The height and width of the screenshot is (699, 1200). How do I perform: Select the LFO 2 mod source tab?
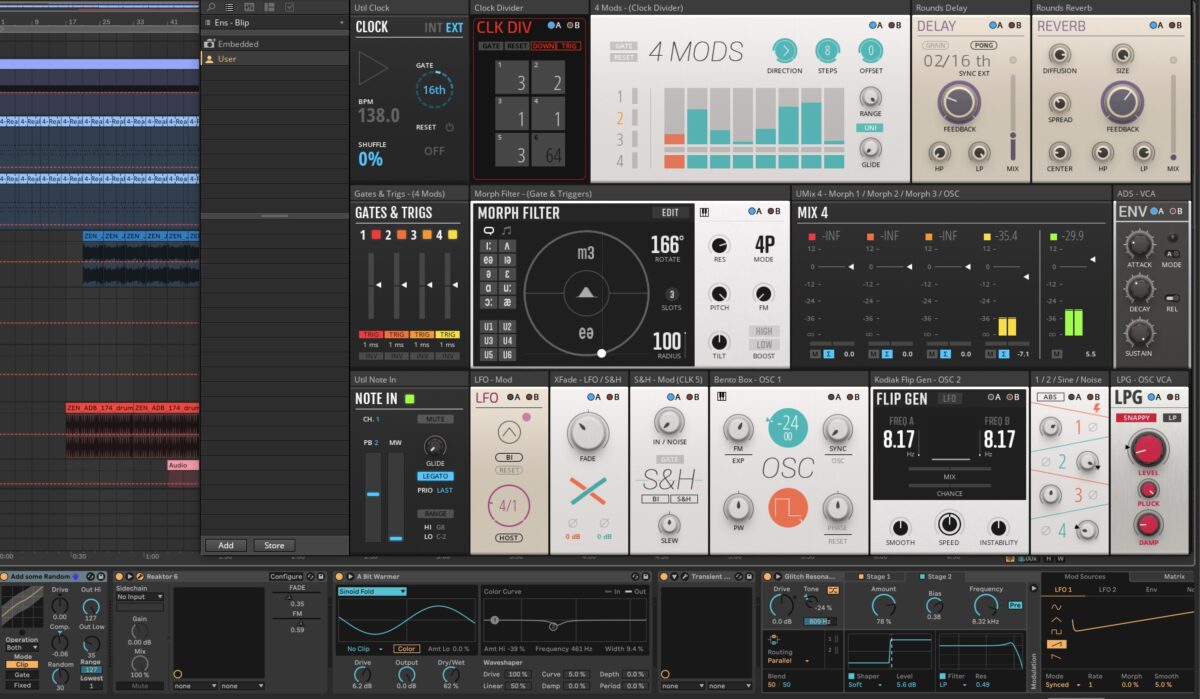(x=1107, y=590)
